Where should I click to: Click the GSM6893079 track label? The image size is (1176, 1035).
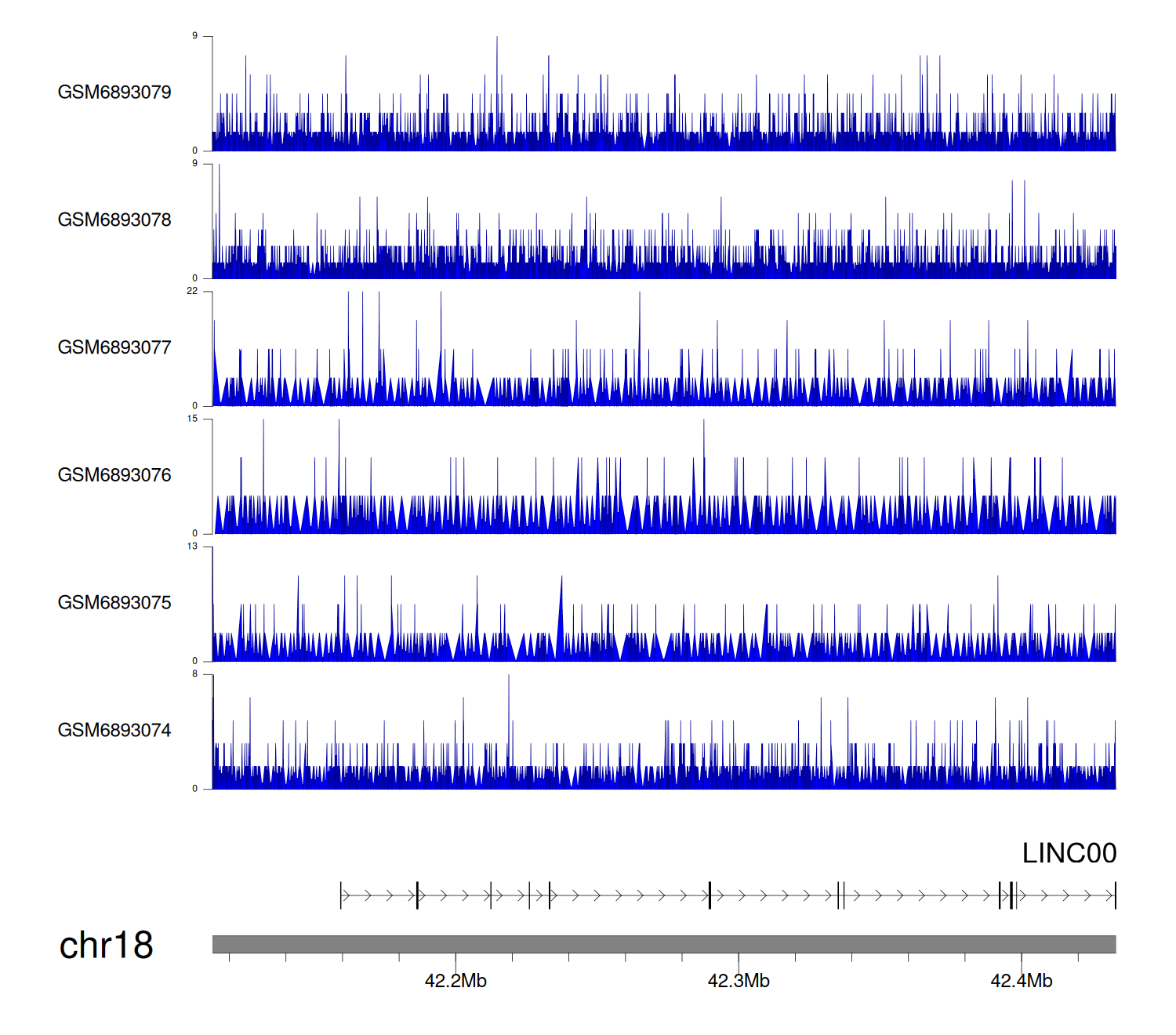point(114,93)
